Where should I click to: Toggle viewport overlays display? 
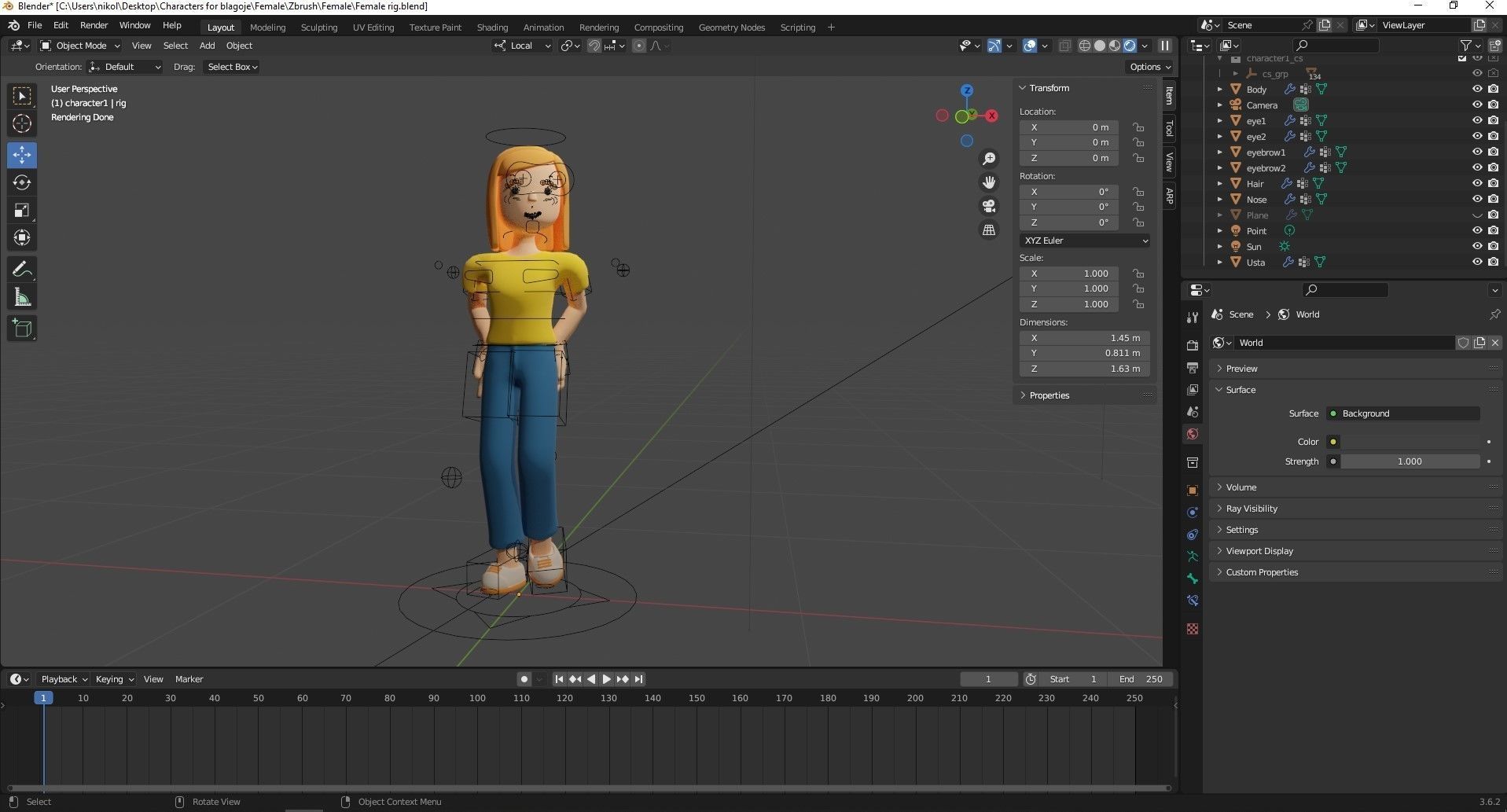(1030, 46)
